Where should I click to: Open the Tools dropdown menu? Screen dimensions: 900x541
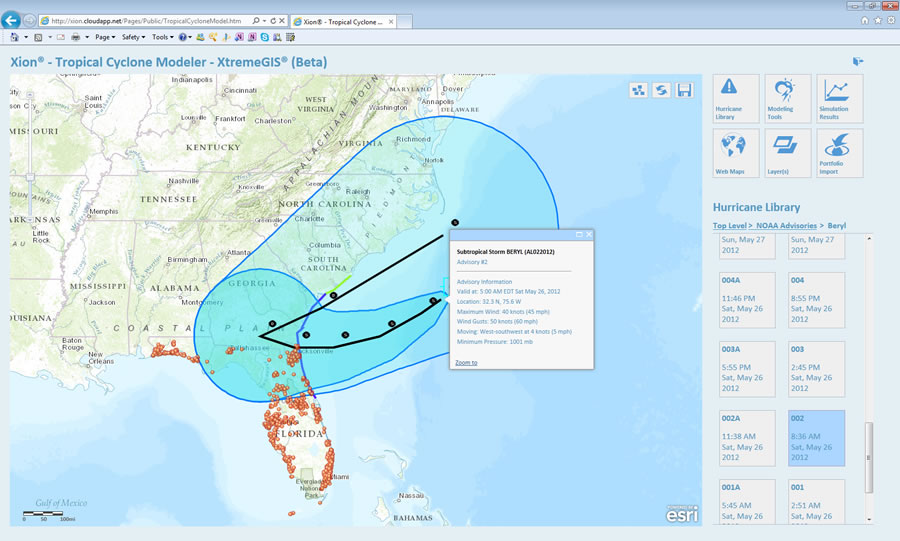(x=162, y=37)
